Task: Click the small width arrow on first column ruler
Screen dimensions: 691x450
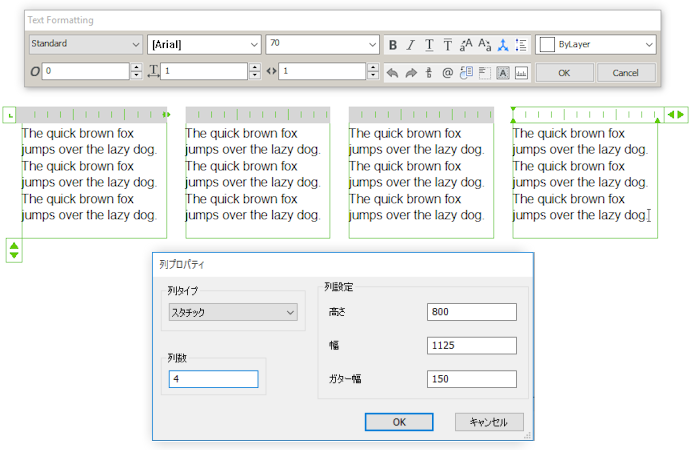Action: pyautogui.click(x=166, y=115)
